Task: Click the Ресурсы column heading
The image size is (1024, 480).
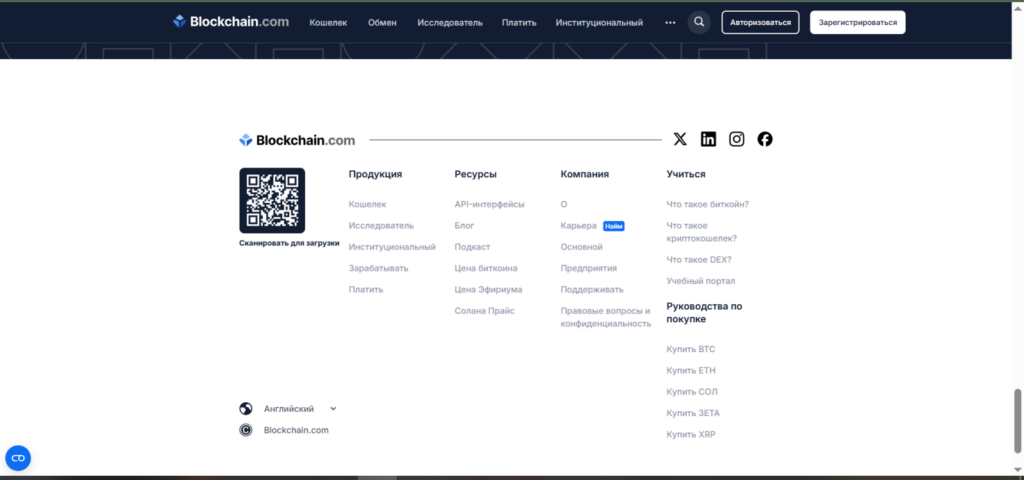Action: point(475,174)
